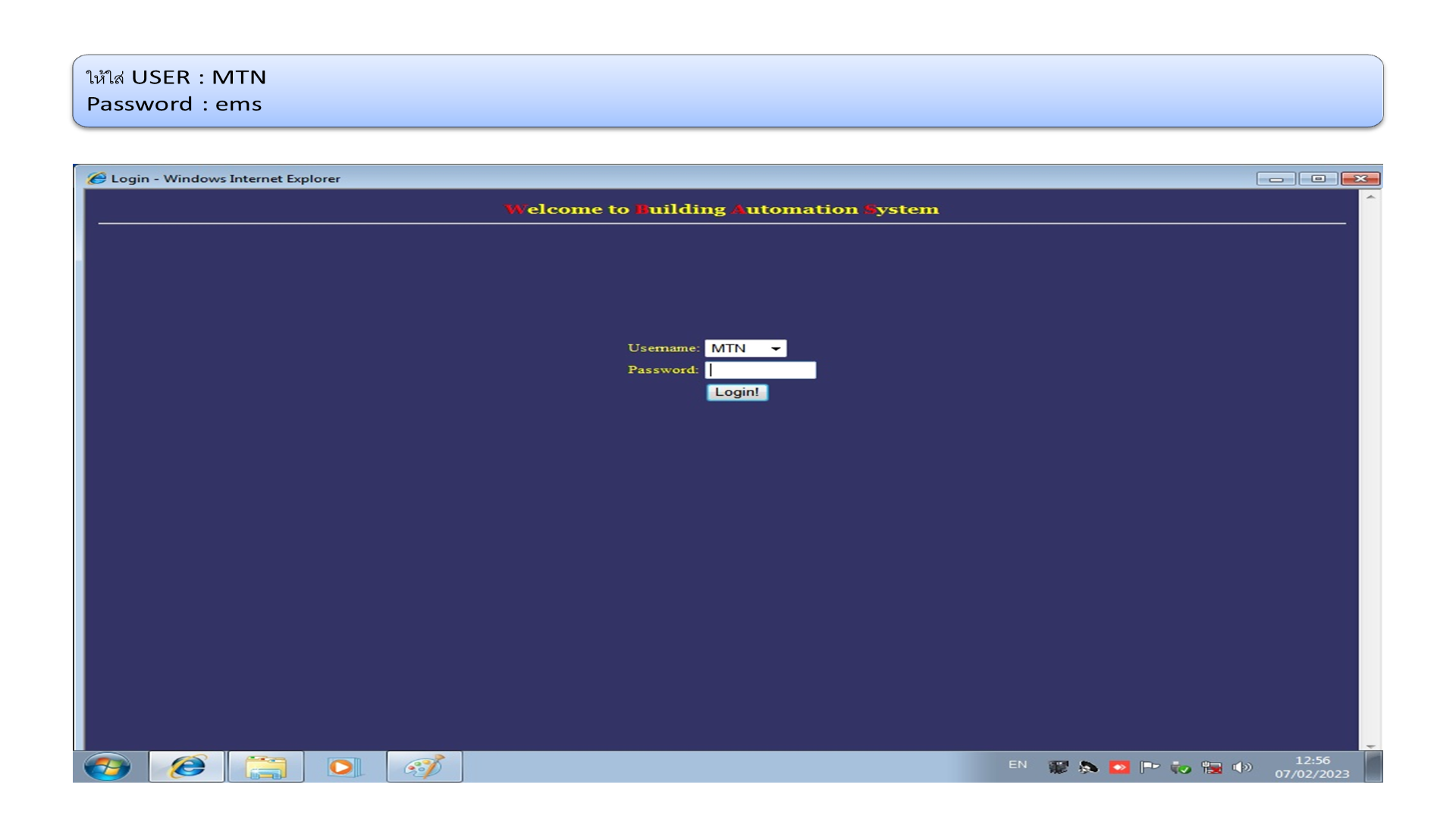Click the scrollbar up arrow

[1370, 197]
